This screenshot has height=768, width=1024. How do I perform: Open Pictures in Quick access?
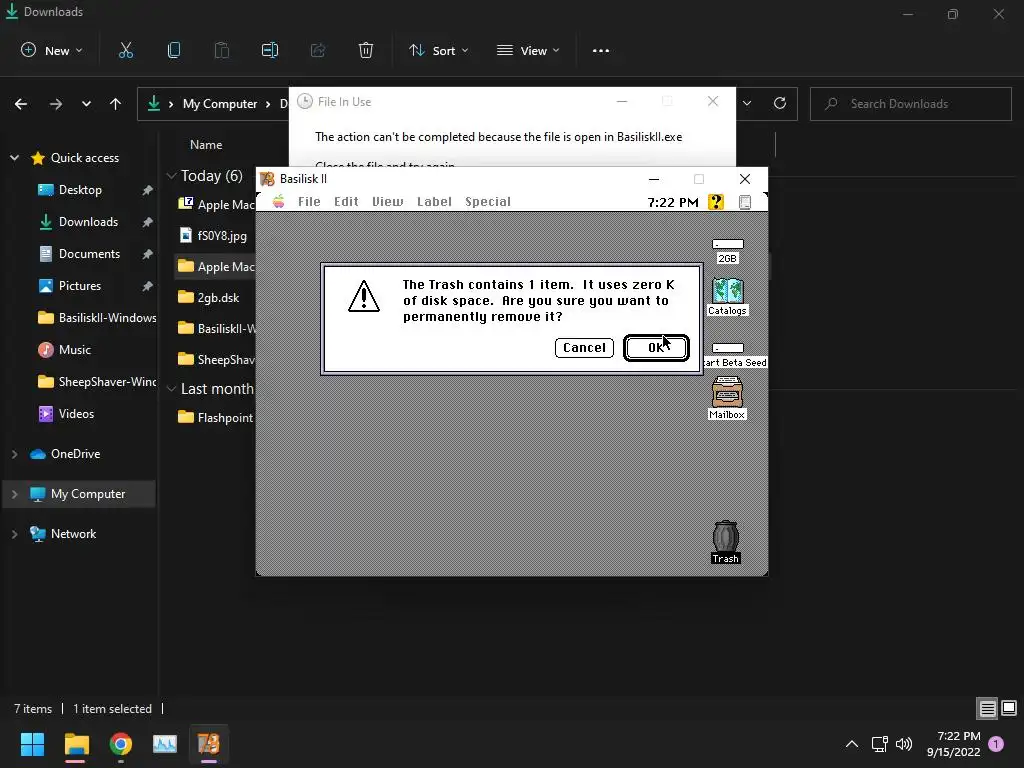(80, 286)
